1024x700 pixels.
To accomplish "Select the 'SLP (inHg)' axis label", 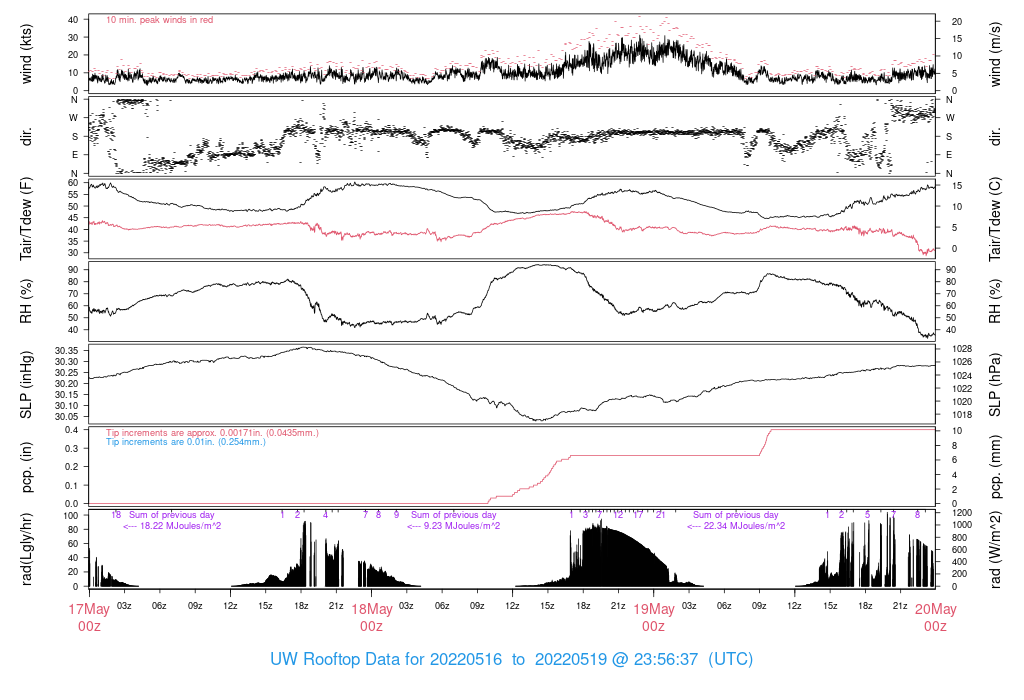I will (x=26, y=385).
